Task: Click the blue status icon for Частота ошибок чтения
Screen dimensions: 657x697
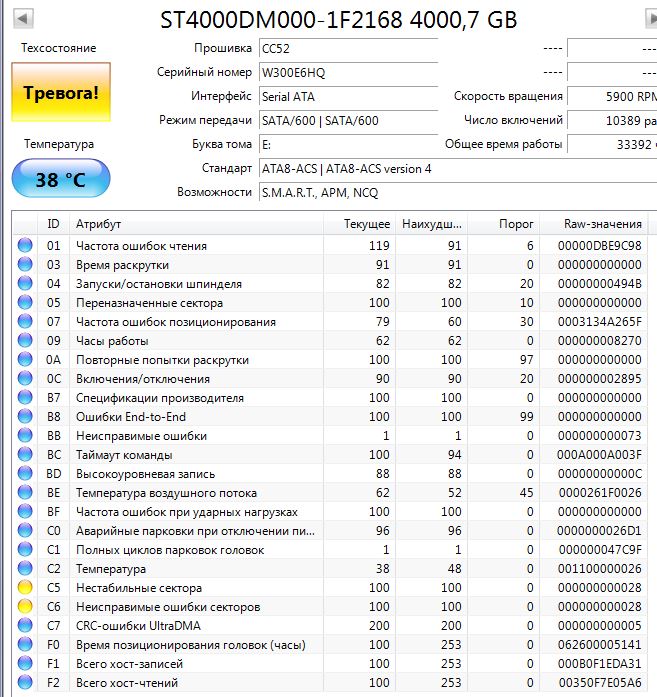Action: (25, 246)
